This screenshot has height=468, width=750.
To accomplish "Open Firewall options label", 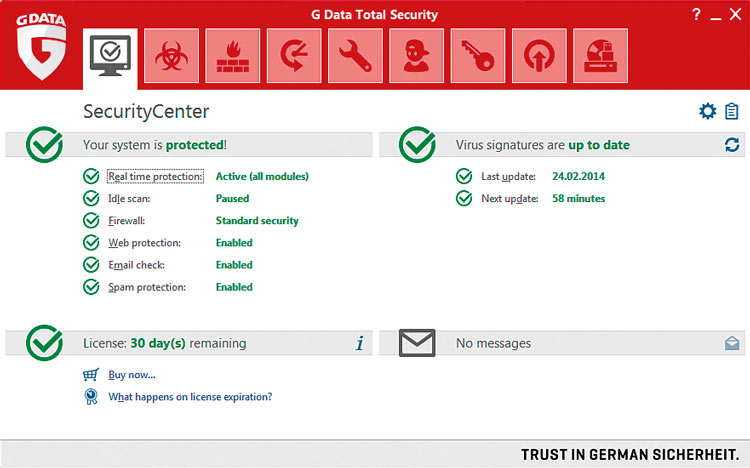I will (127, 221).
